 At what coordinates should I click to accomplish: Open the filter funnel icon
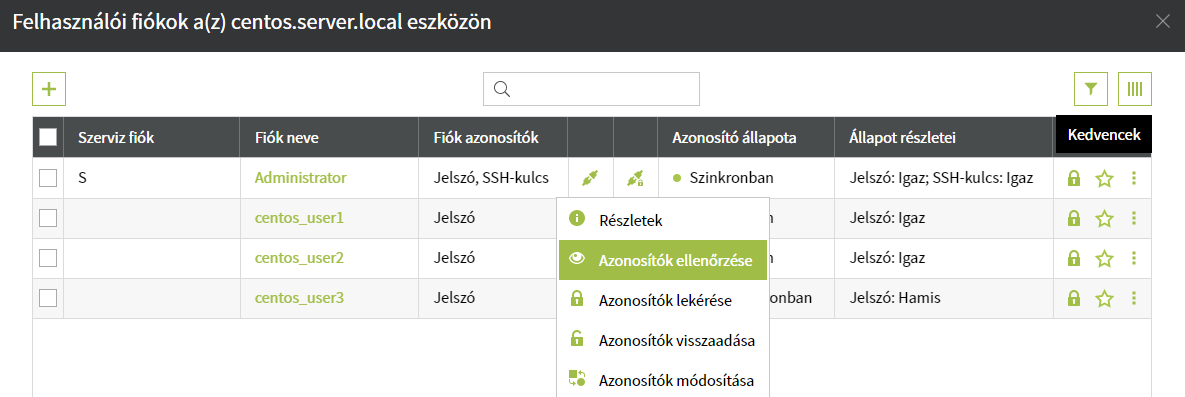tap(1091, 89)
